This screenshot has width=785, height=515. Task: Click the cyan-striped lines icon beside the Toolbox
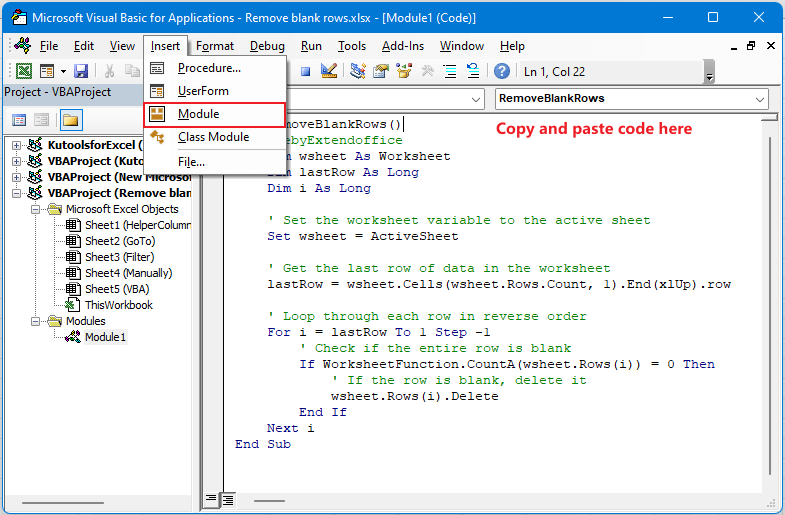tap(450, 71)
